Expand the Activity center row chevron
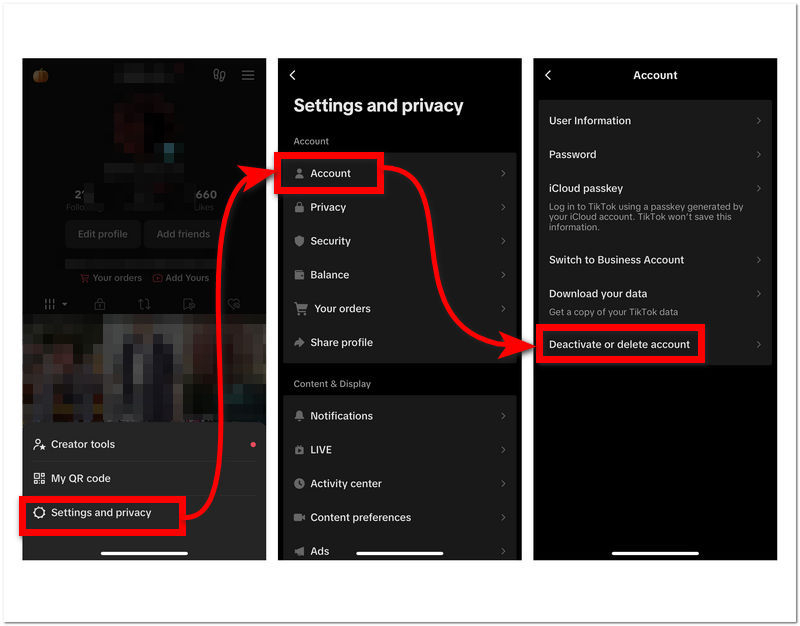Viewport: 800px width, 626px height. (503, 484)
